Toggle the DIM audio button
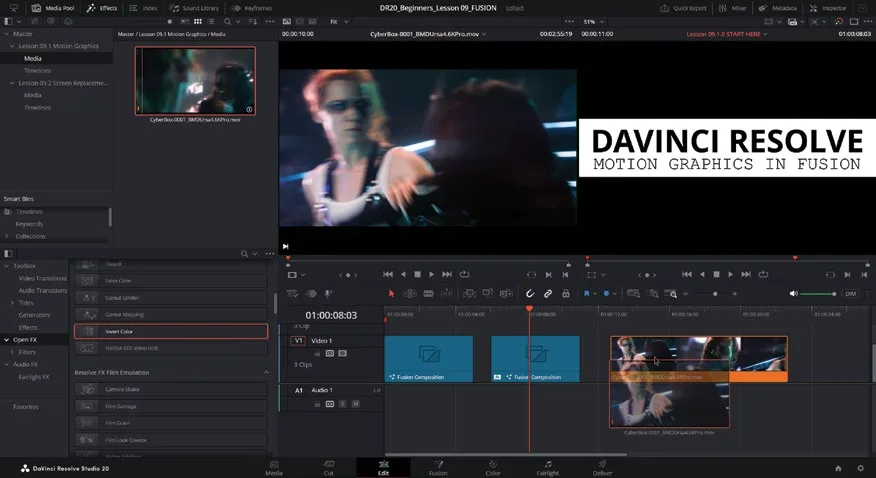The height and width of the screenshot is (478, 876). [x=850, y=294]
